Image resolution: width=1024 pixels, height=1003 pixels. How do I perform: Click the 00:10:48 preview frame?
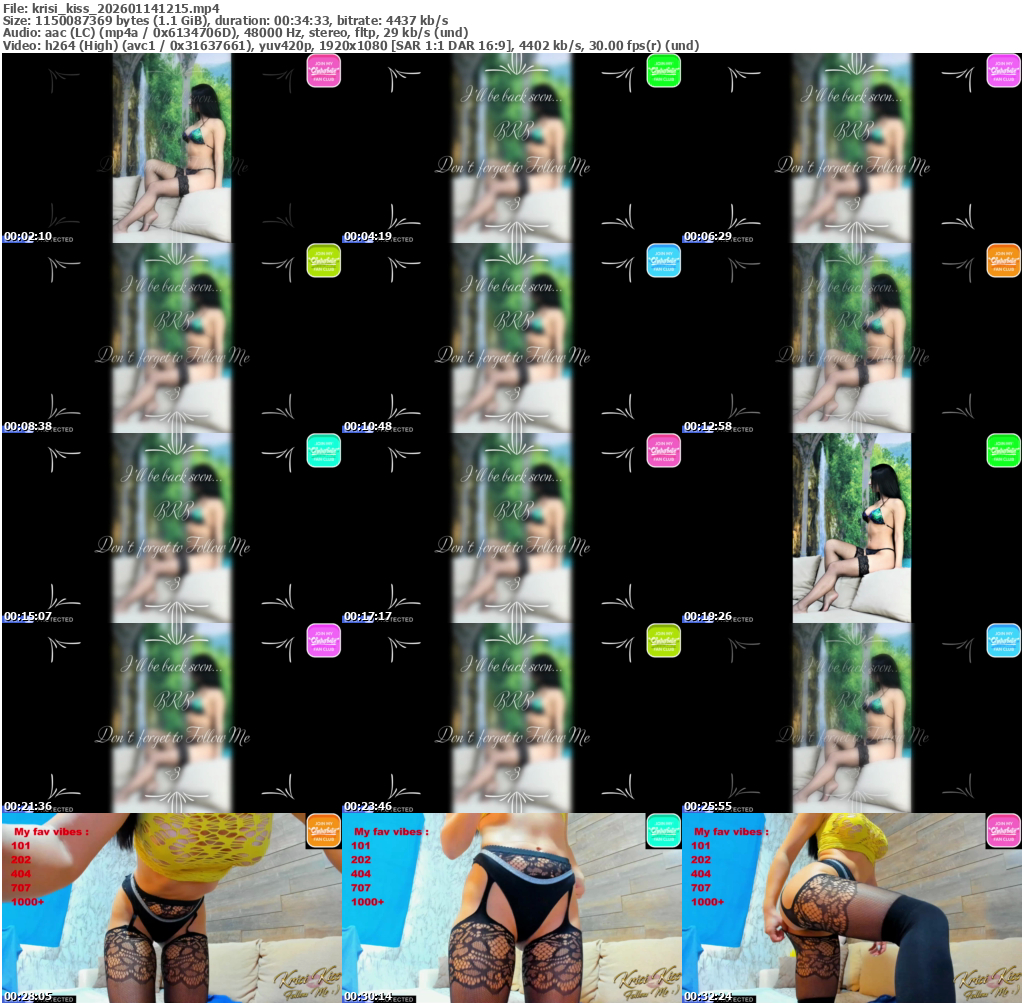coord(511,338)
